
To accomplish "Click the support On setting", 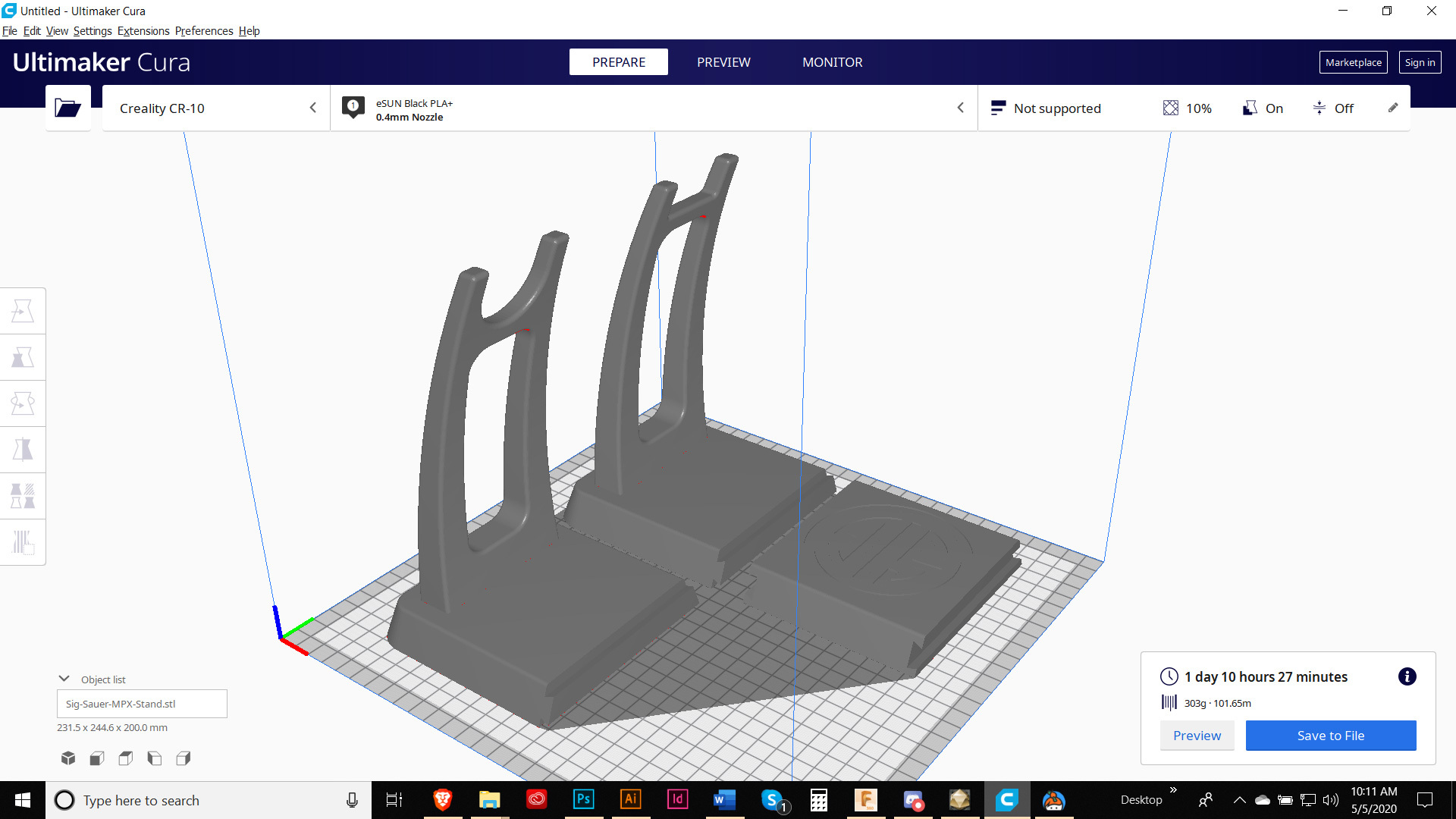I will [1263, 108].
